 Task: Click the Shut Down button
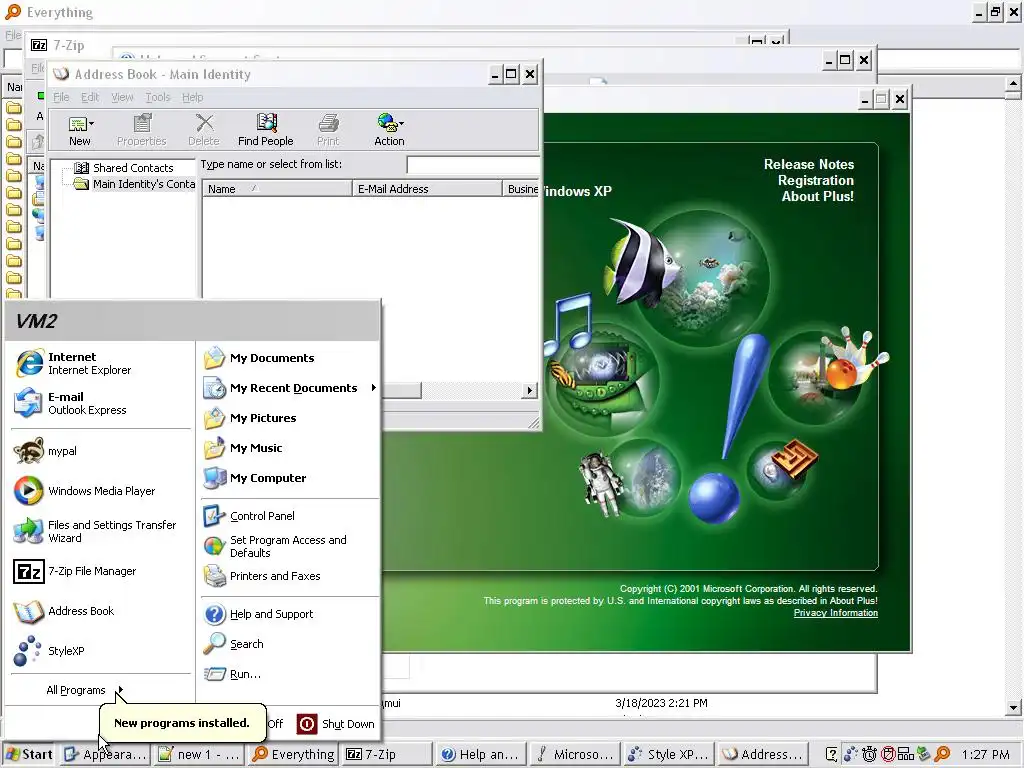coord(336,724)
